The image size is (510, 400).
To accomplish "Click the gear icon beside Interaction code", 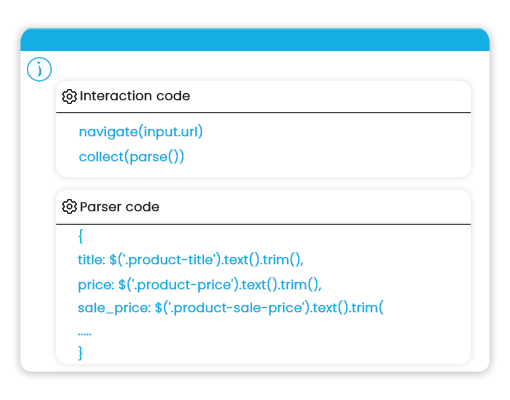I will (x=69, y=96).
